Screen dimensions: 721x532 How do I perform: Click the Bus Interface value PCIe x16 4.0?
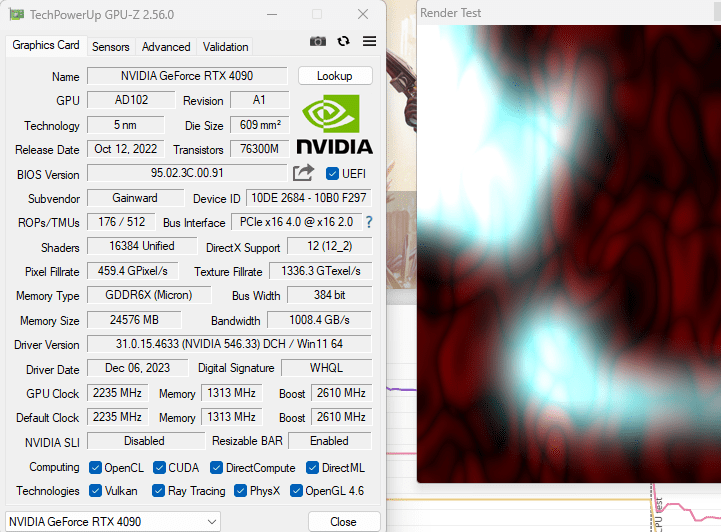(296, 222)
